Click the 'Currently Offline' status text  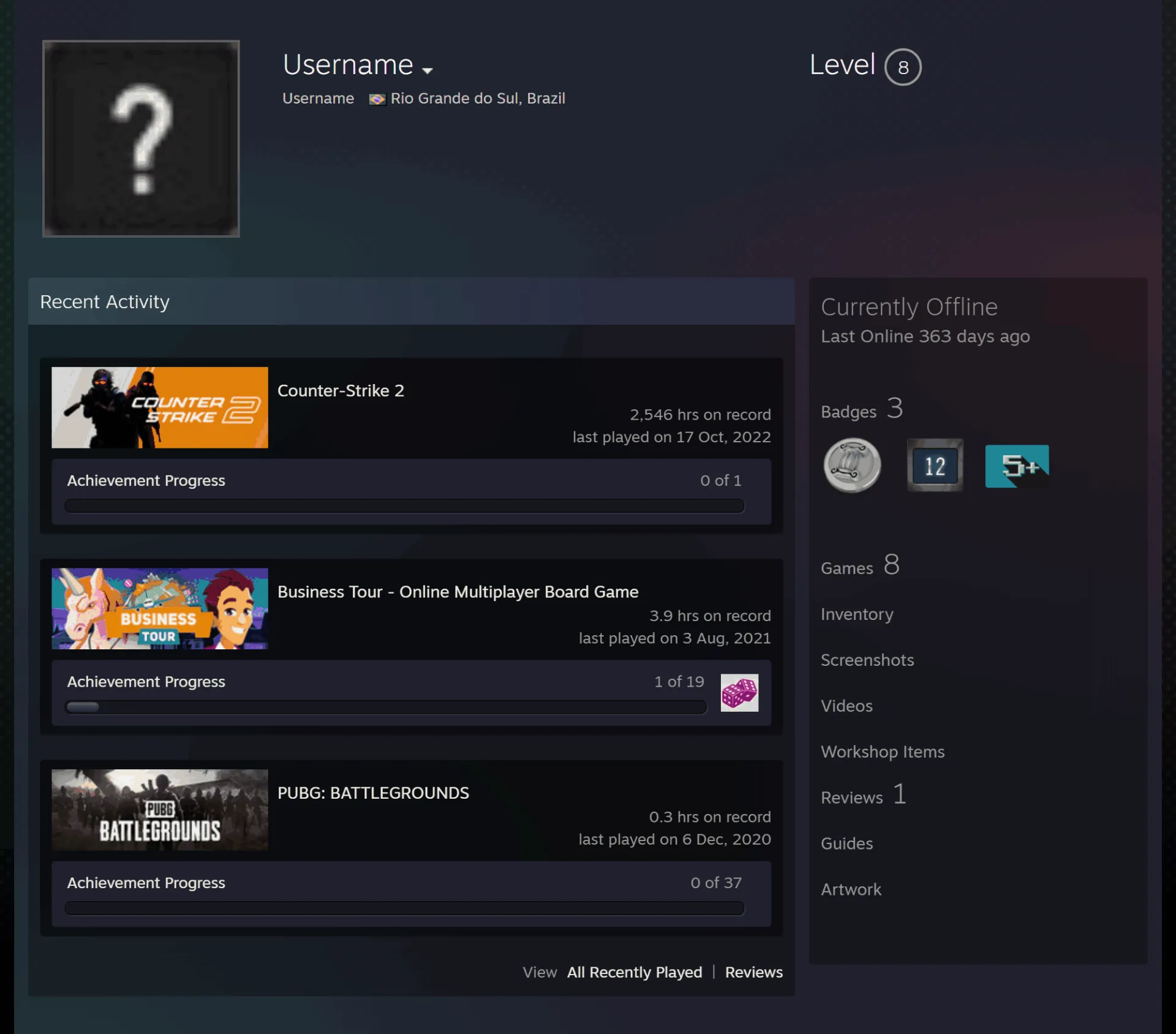(x=909, y=307)
